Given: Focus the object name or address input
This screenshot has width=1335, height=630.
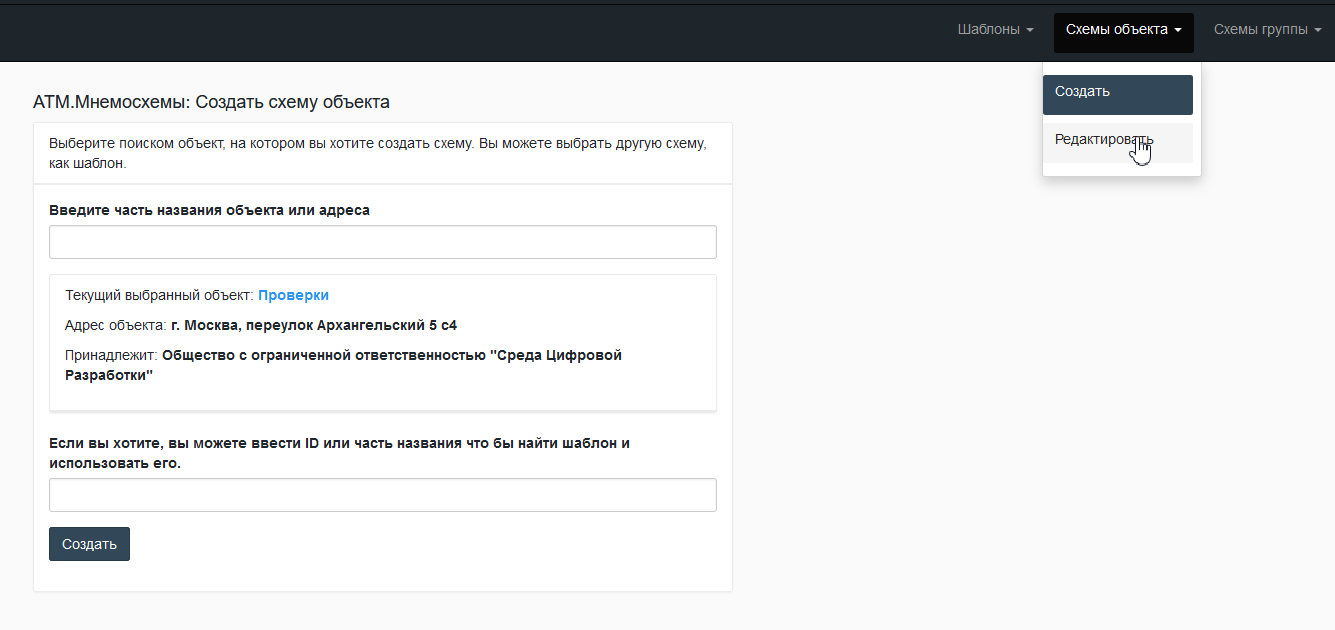Looking at the screenshot, I should [x=382, y=242].
